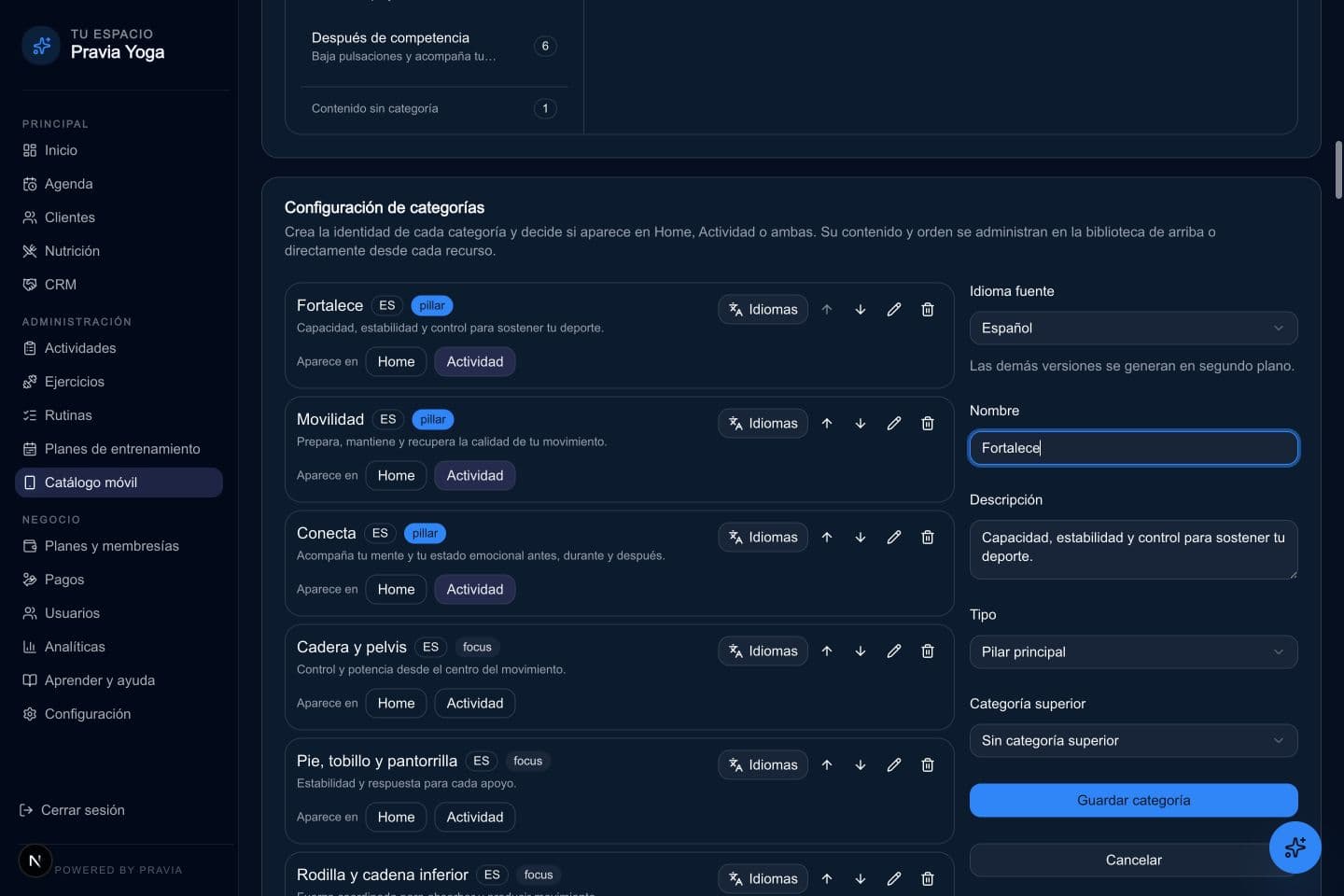Toggle Home for Movilidad category
The height and width of the screenshot is (896, 1344).
(x=396, y=475)
